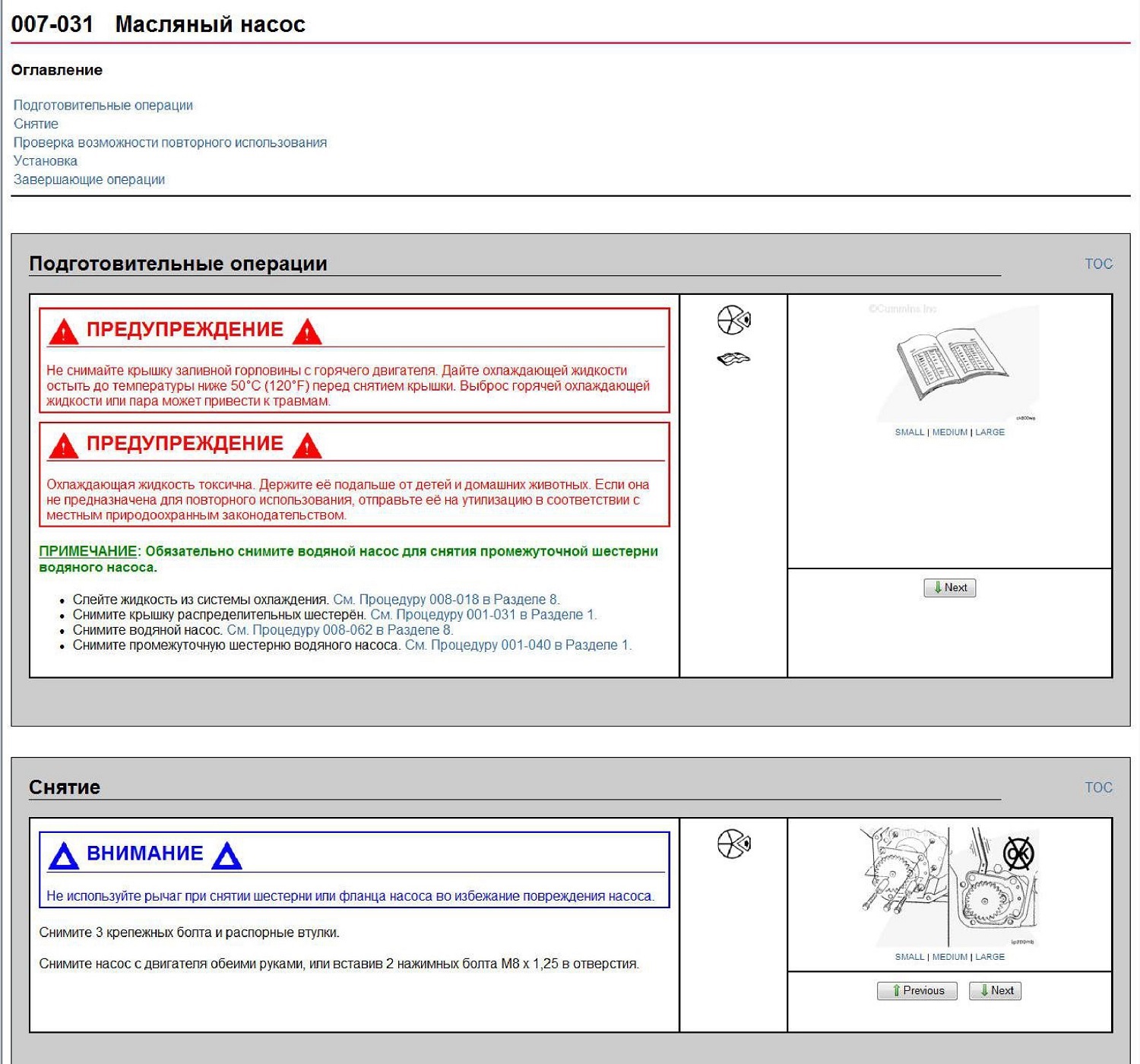
Task: Select SMALL size for book illustration
Action: 909,432
